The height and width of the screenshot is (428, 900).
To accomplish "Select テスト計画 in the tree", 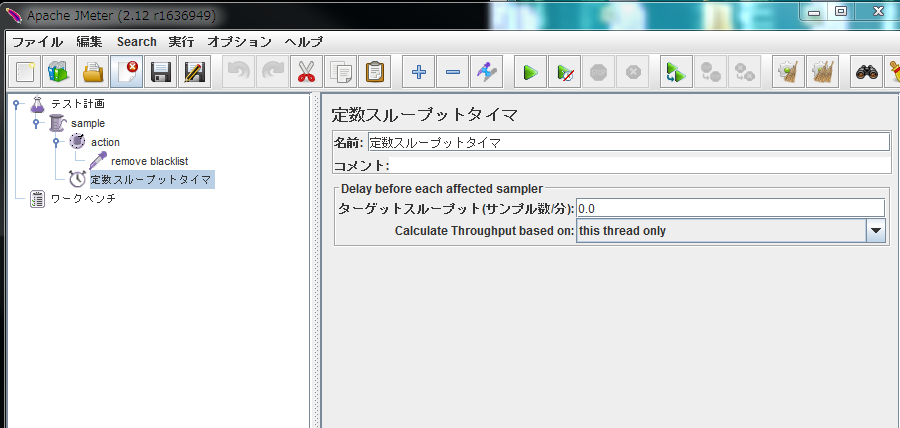I will point(78,104).
